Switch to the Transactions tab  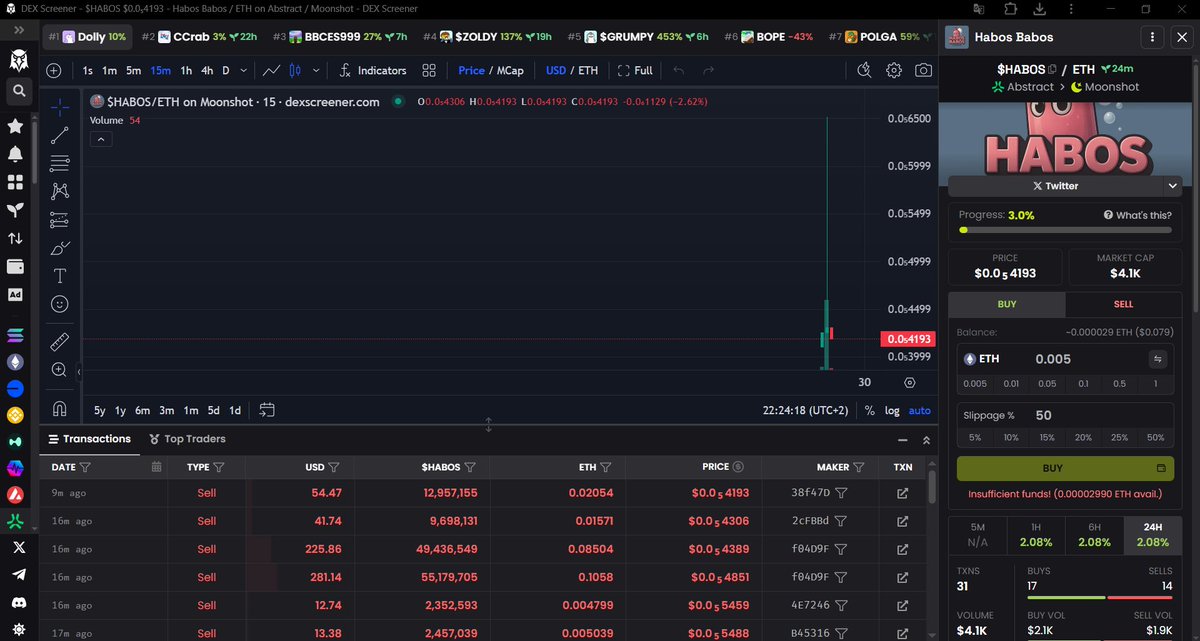tap(88, 439)
